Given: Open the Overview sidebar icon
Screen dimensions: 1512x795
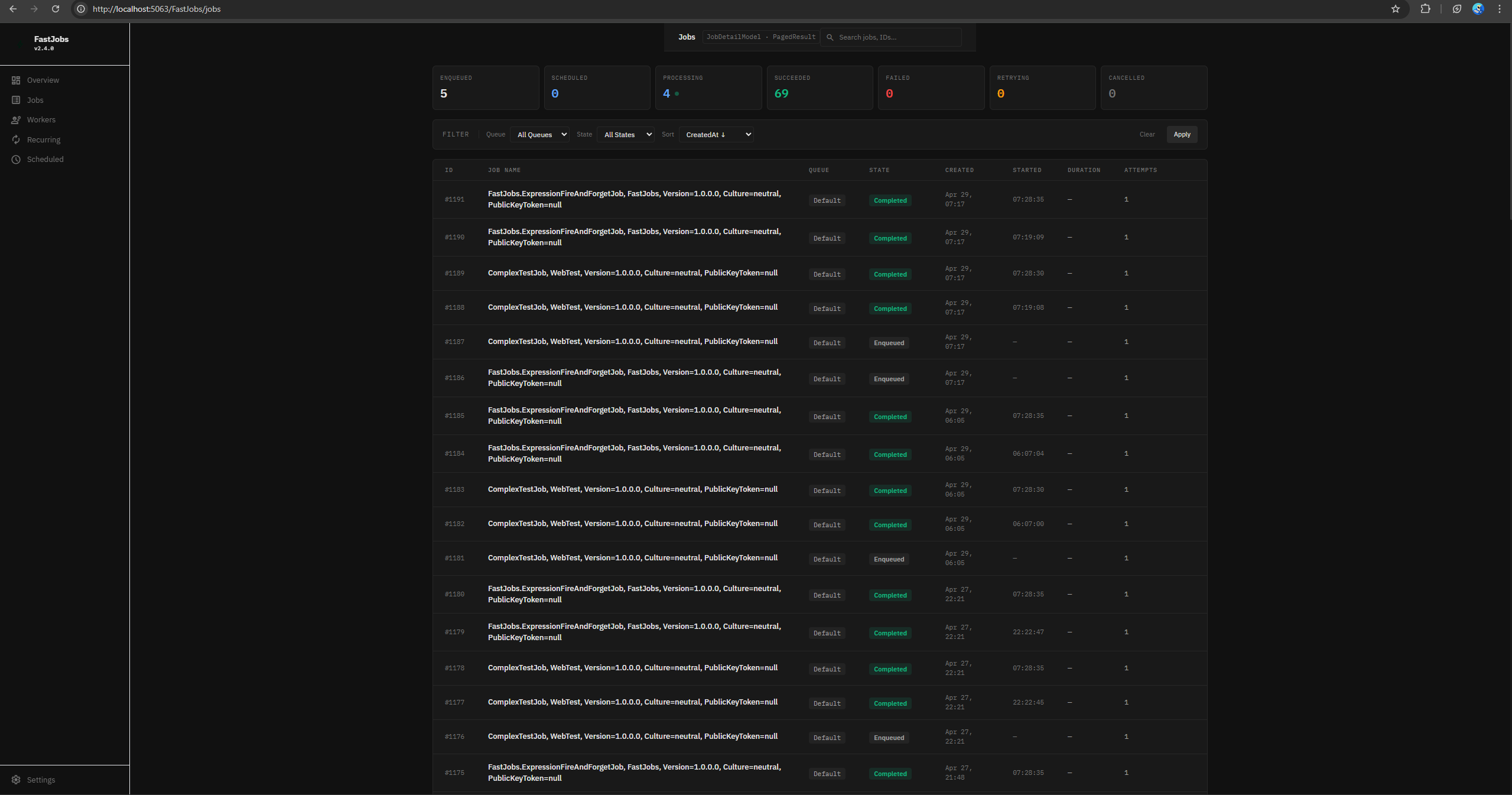Looking at the screenshot, I should (x=16, y=80).
